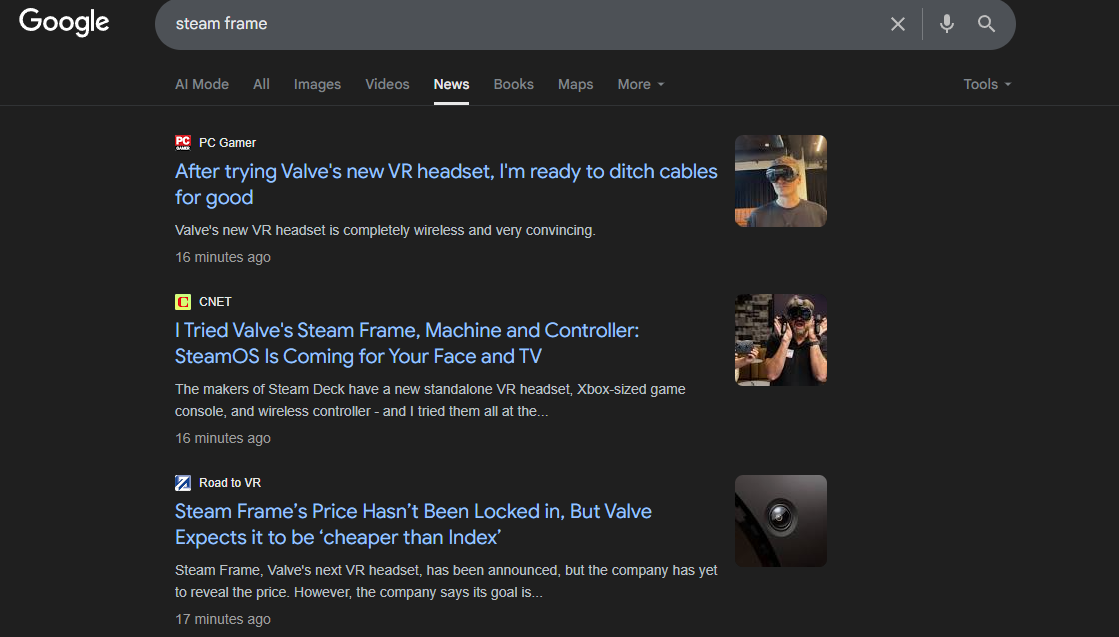1119x637 pixels.
Task: Click the PC Gamer source favicon
Action: click(183, 142)
